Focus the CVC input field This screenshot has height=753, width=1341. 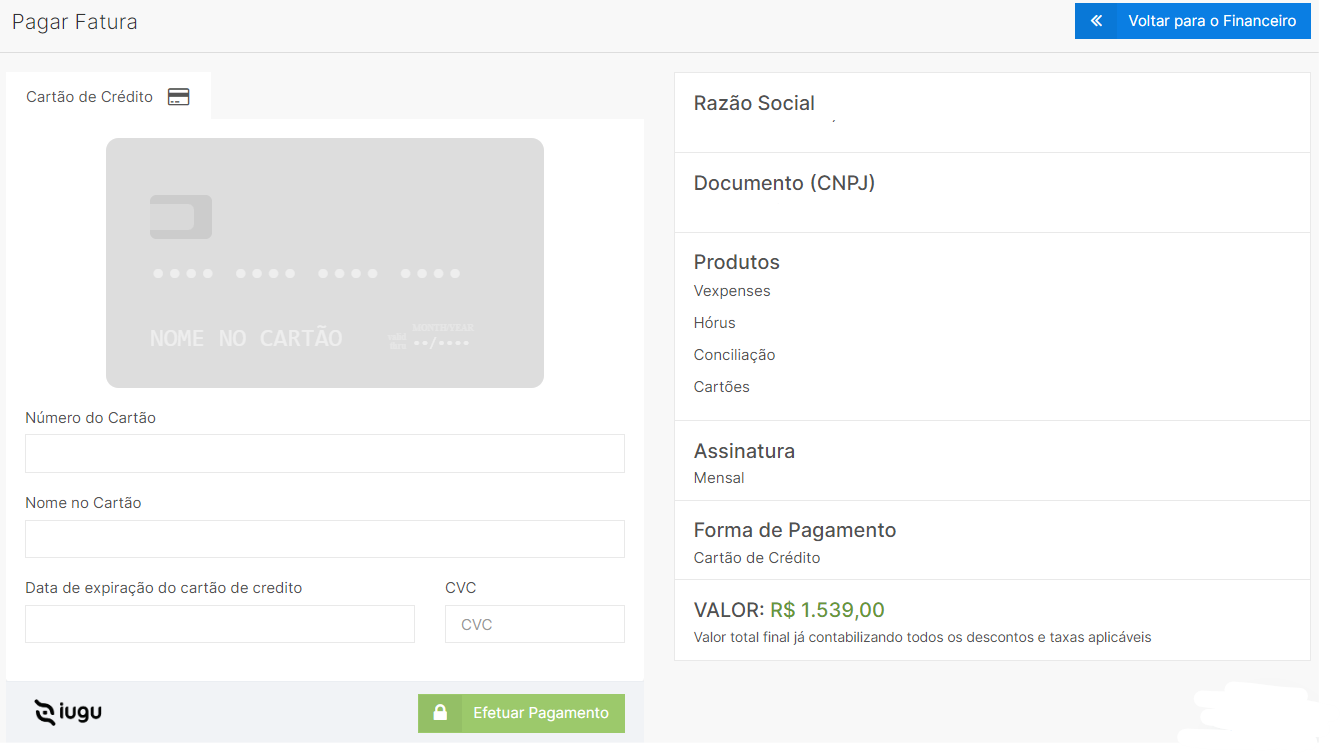pos(535,624)
